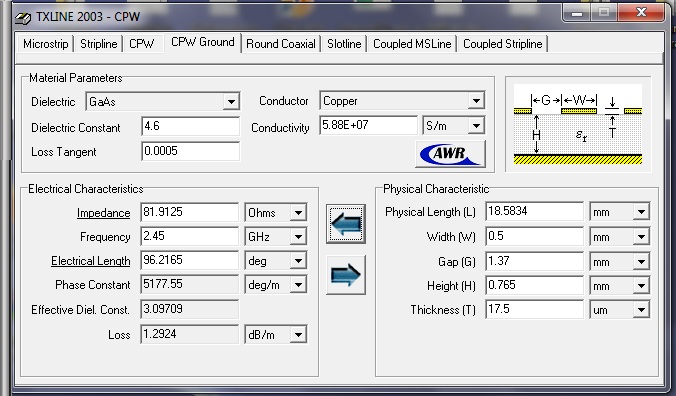Click the Impedance field 81.9125

[189, 212]
